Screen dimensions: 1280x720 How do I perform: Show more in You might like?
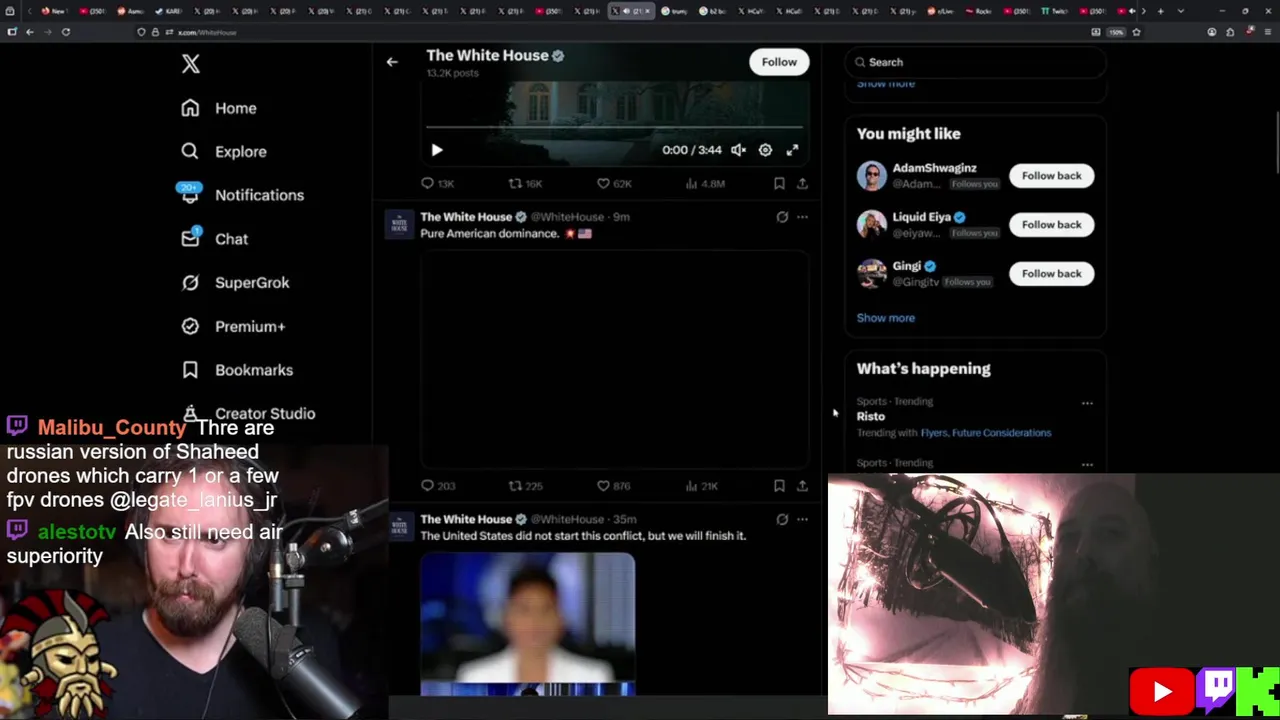tap(885, 318)
